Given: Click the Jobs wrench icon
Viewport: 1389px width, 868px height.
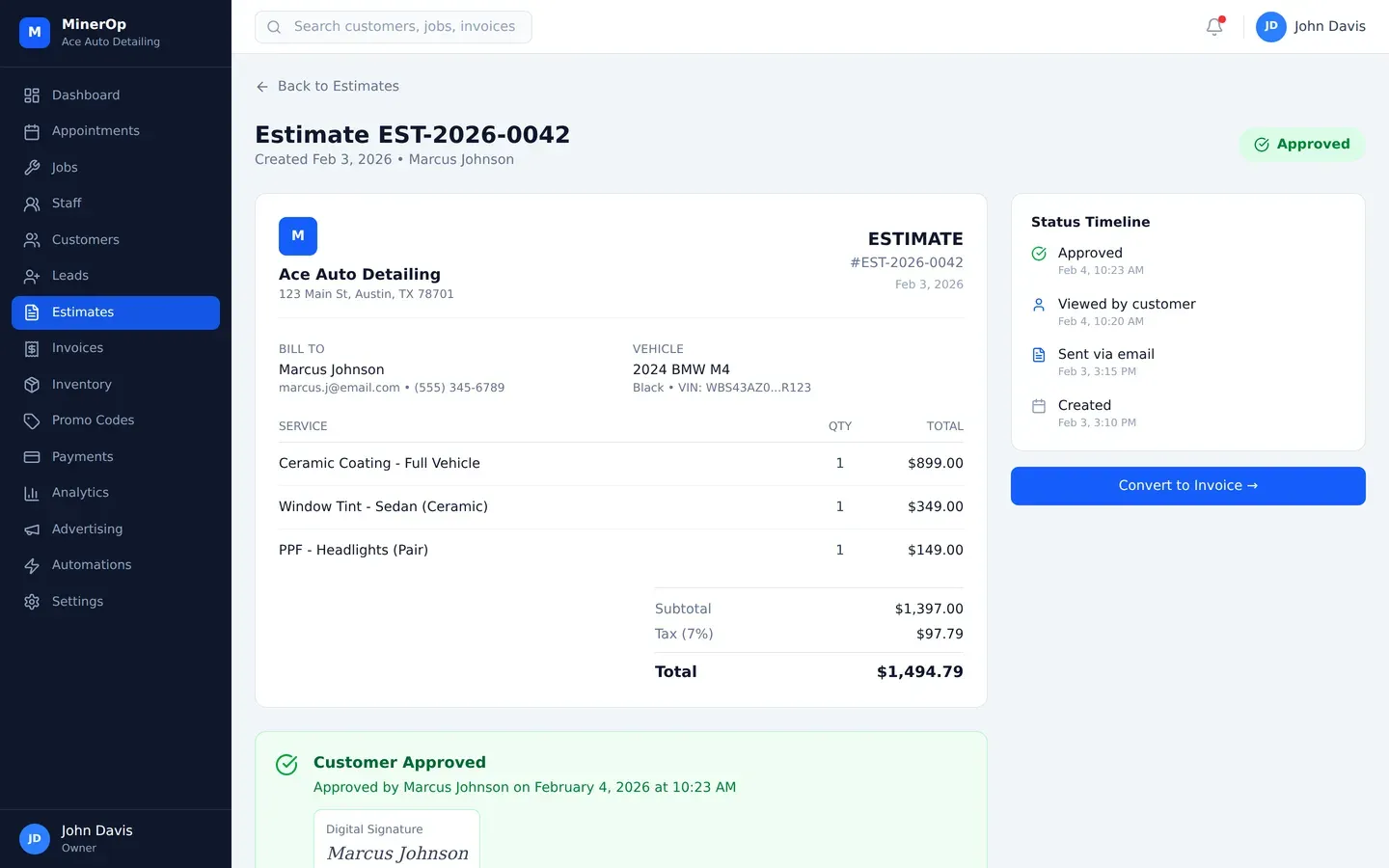Looking at the screenshot, I should [x=32, y=168].
